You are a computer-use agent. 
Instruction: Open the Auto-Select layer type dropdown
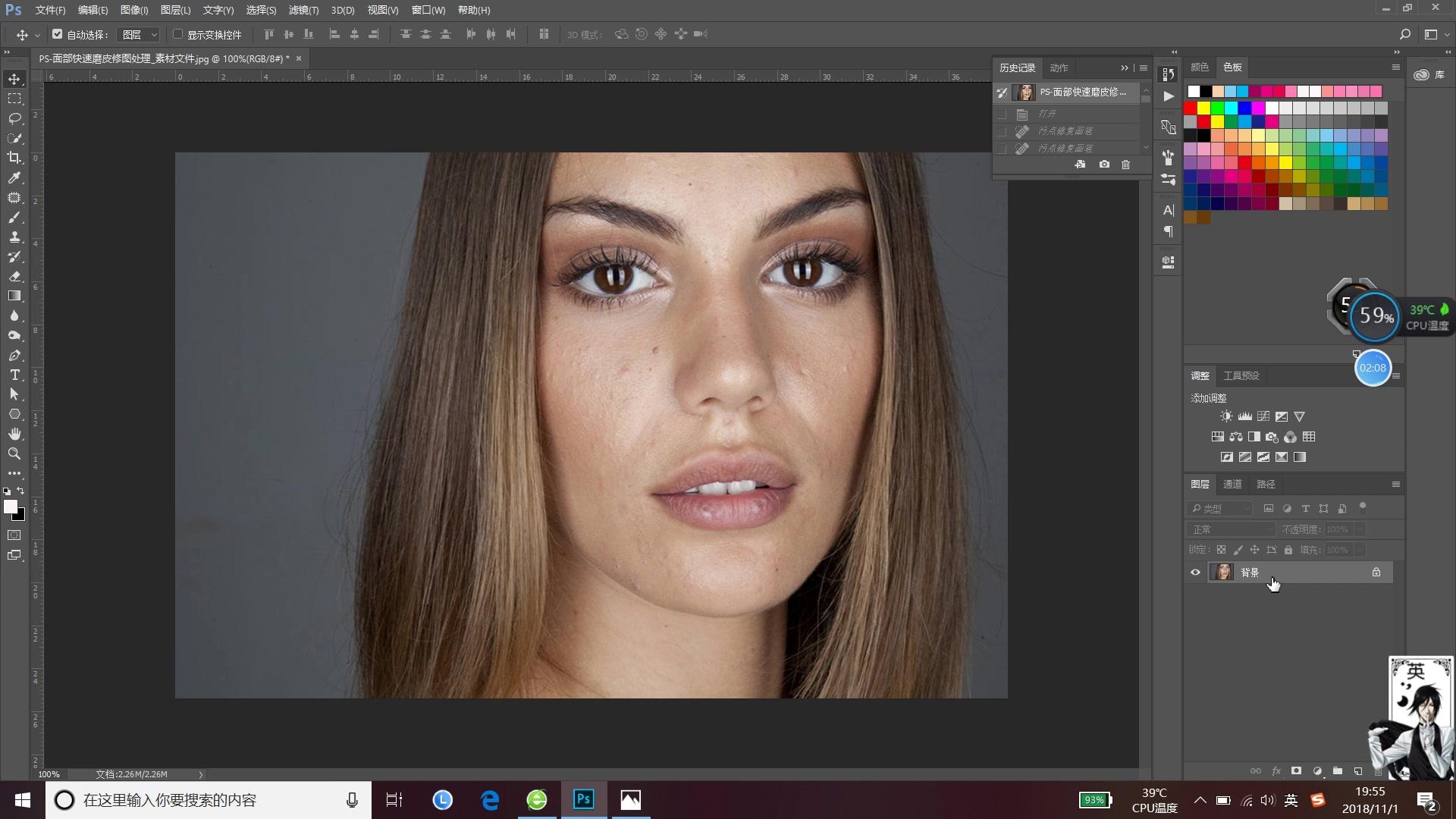click(140, 34)
